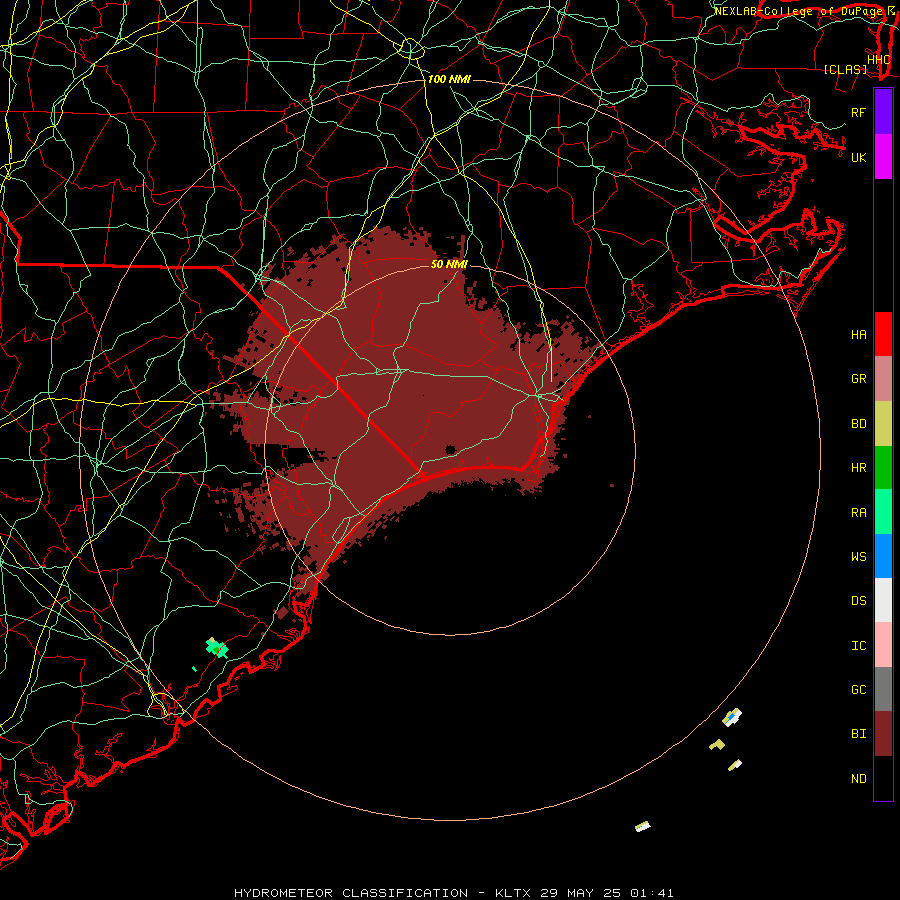Click the RA legend label
The width and height of the screenshot is (900, 900).
(859, 512)
